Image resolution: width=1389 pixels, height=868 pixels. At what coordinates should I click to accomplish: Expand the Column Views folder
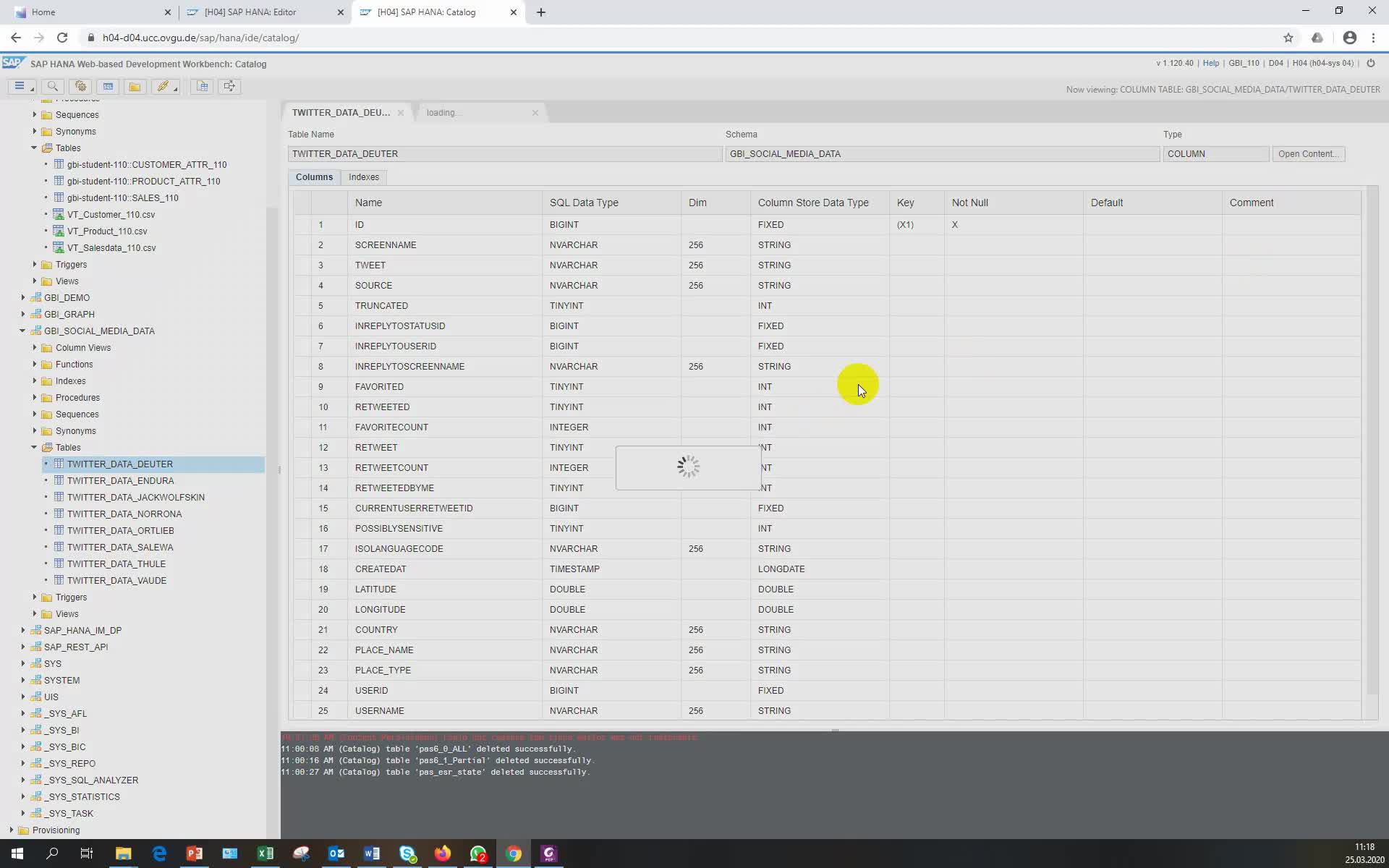click(34, 347)
